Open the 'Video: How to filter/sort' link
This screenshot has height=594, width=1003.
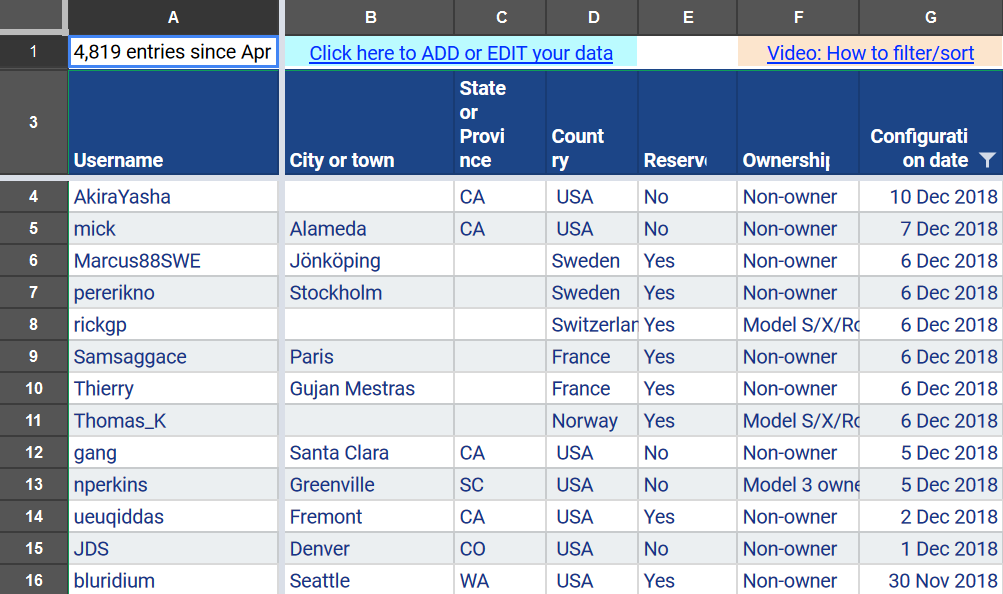[x=870, y=53]
